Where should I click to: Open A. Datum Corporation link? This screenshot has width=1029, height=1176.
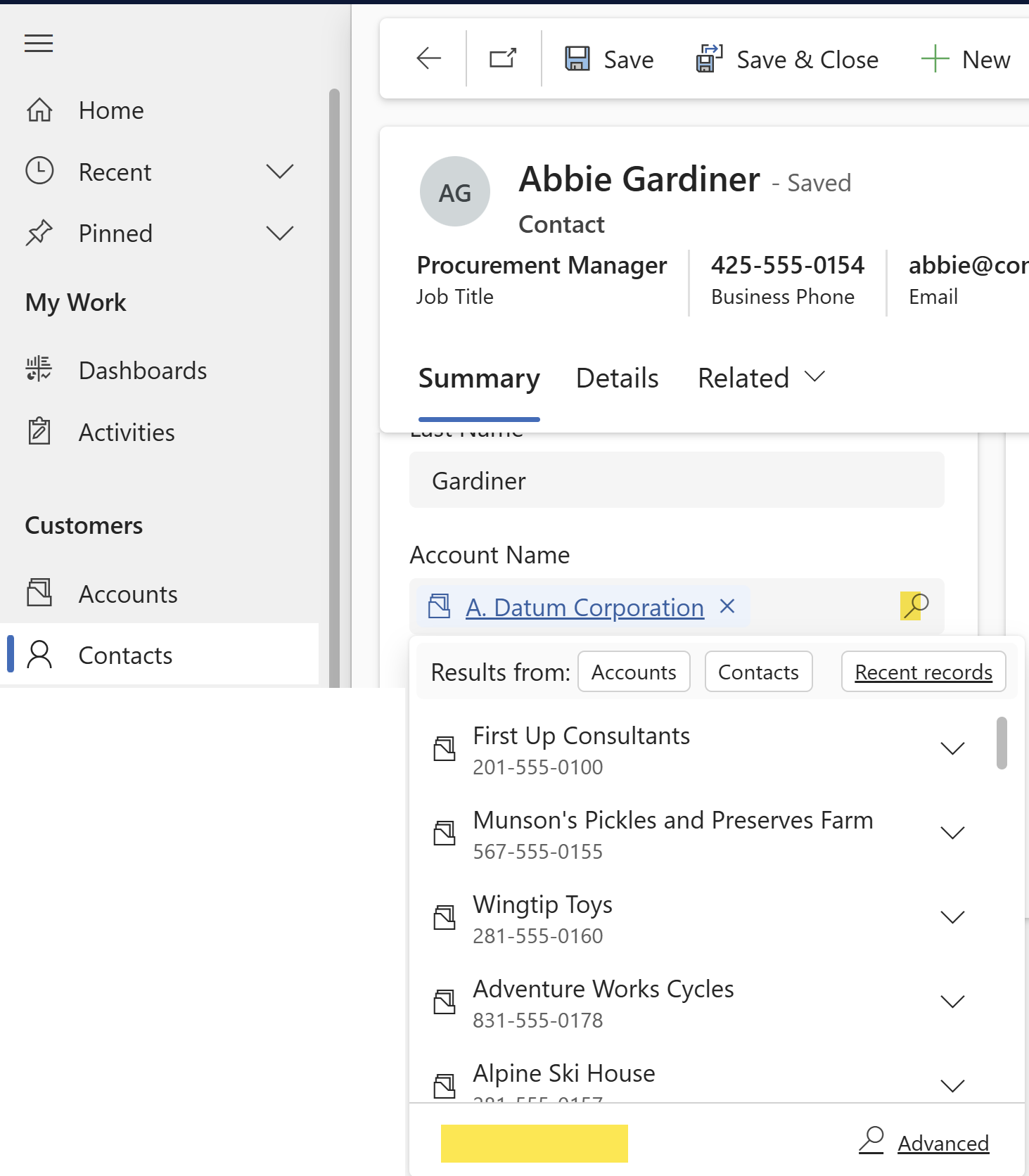point(584,608)
